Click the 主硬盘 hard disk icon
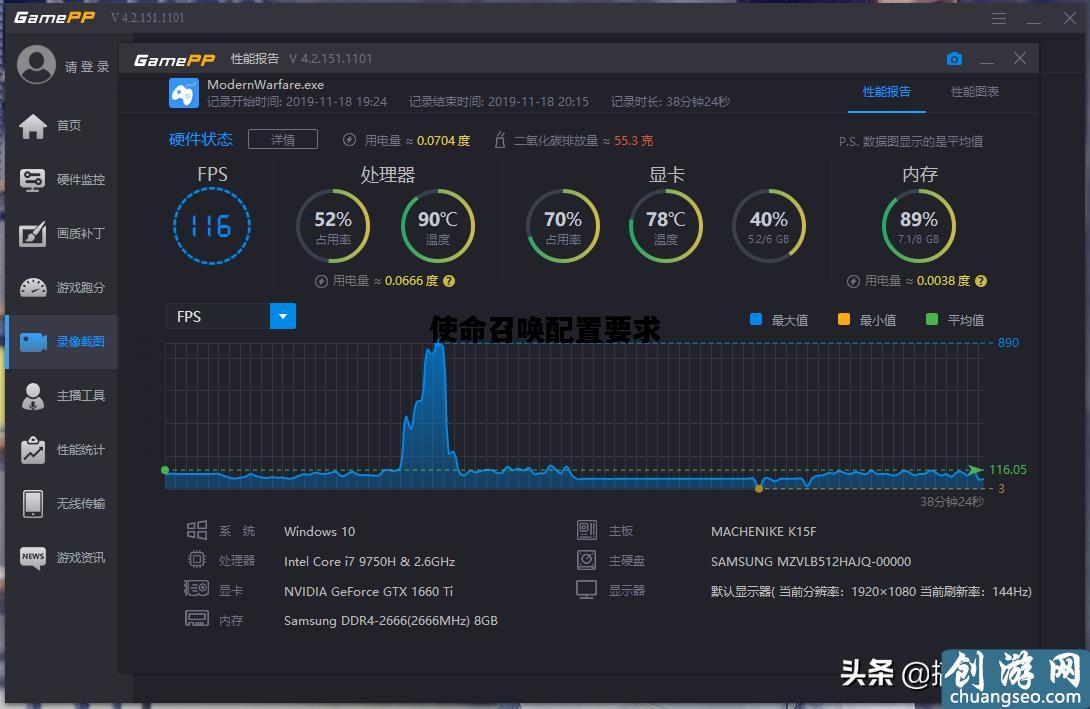1090x709 pixels. [587, 560]
